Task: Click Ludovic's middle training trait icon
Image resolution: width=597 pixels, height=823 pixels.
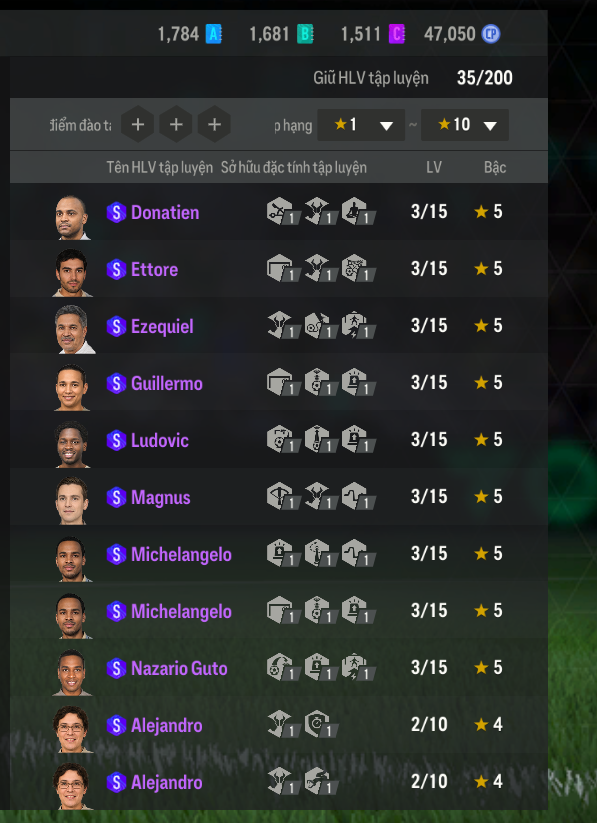Action: [x=321, y=439]
